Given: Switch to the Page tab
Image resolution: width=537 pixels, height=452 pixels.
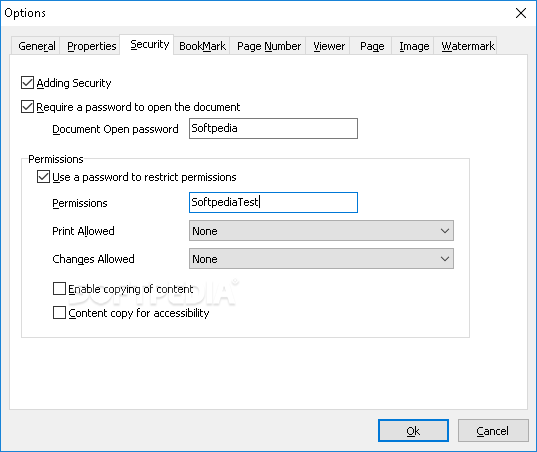Looking at the screenshot, I should click(x=372, y=46).
